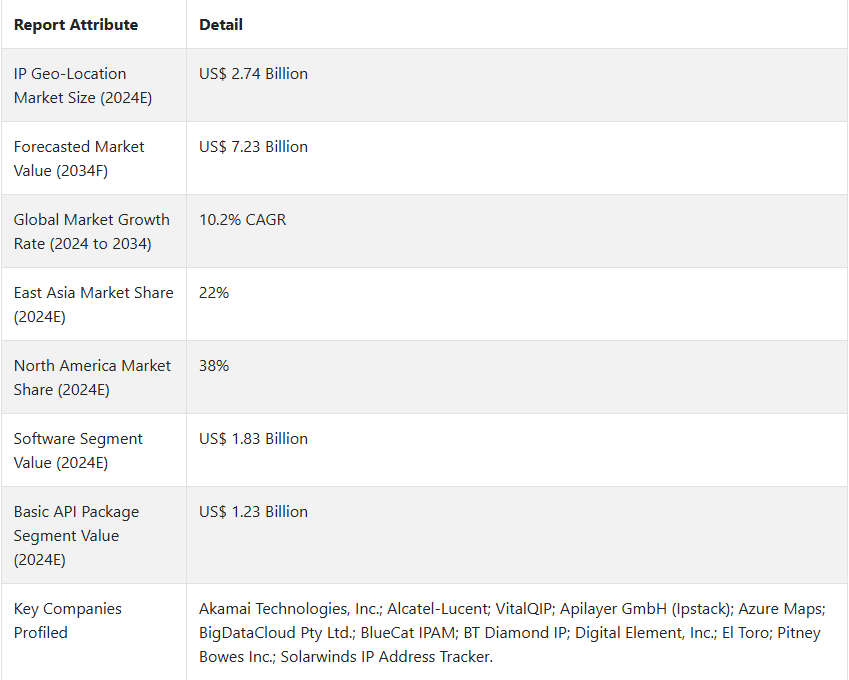Click the 10.2% CAGR value
The image size is (849, 680).
(243, 220)
